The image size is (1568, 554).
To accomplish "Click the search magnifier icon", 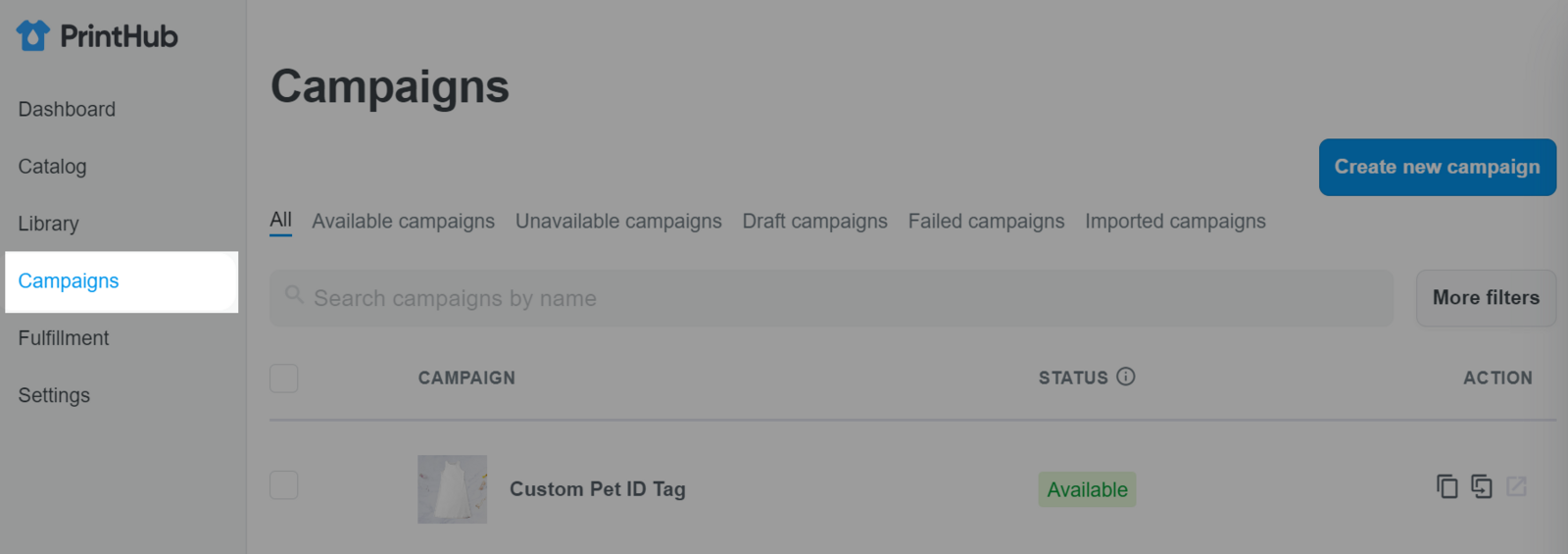I will [294, 294].
